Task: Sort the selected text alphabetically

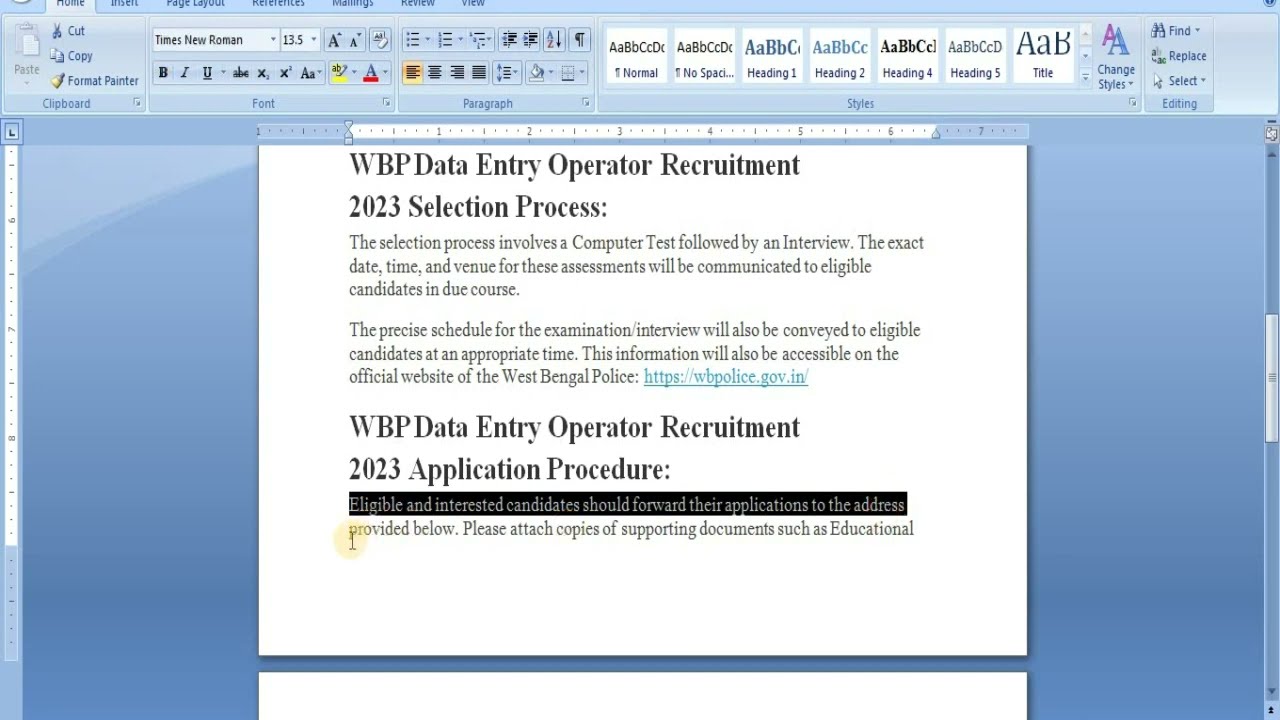Action: click(555, 40)
